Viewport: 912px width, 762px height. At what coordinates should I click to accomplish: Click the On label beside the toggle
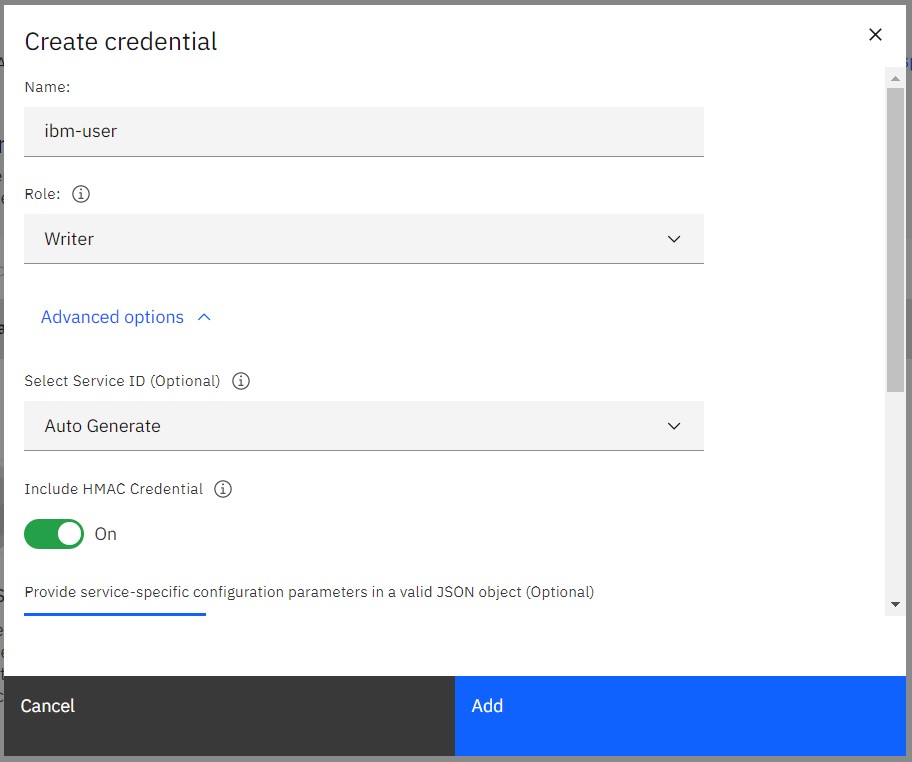pyautogui.click(x=106, y=534)
